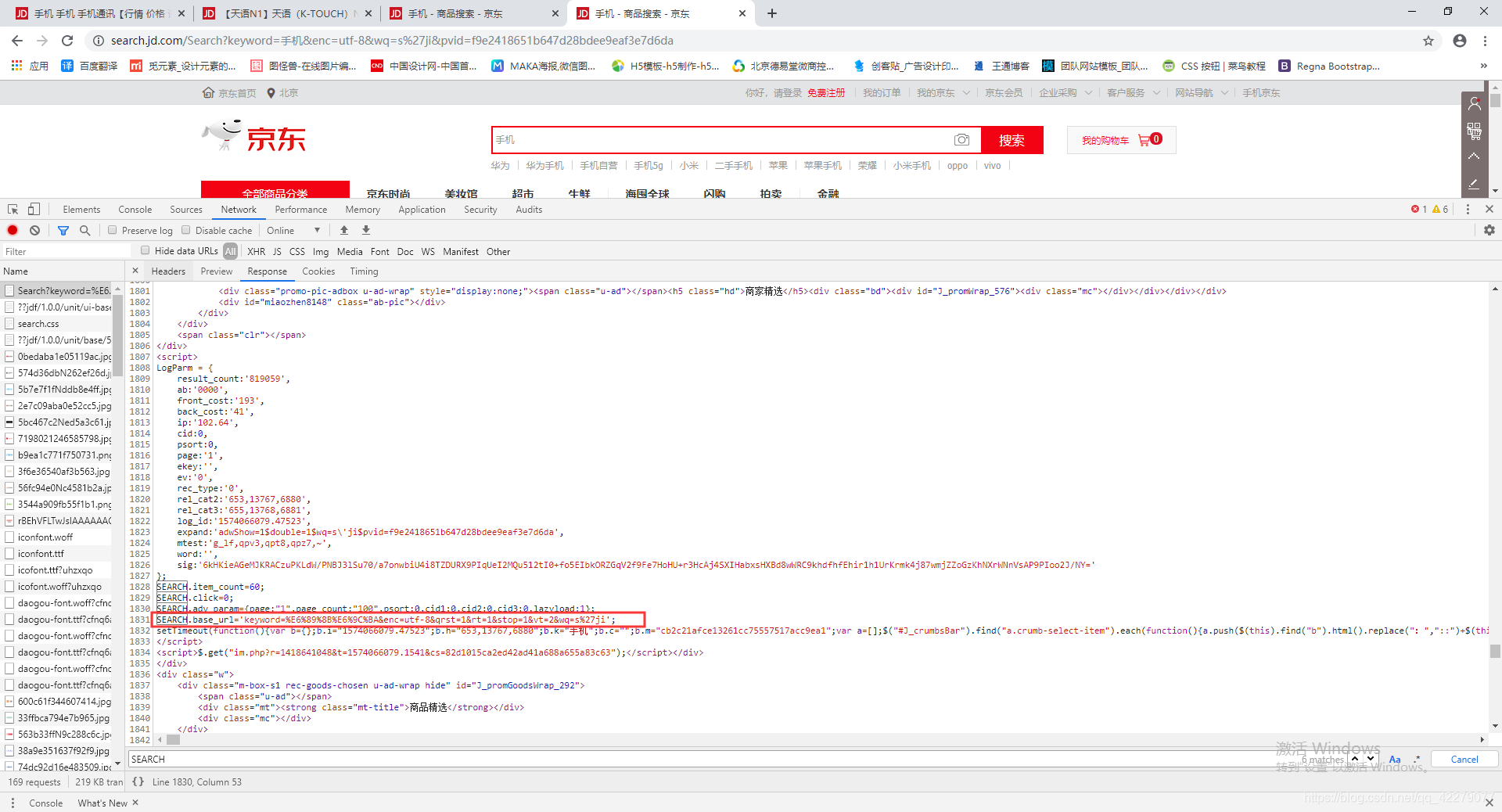The image size is (1502, 812).
Task: Open the Preview tab
Action: (217, 271)
